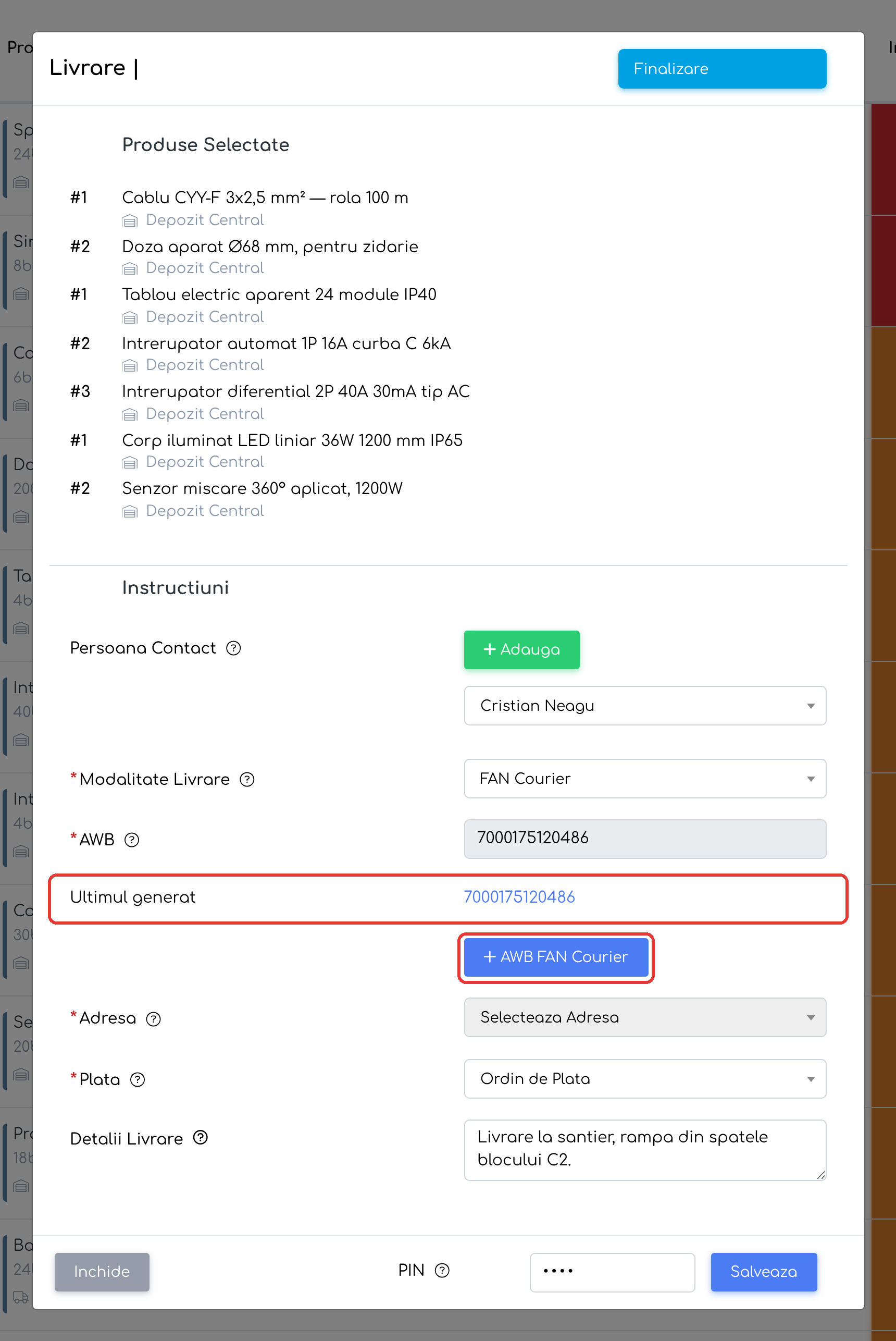Open the Cristian Neagu contact dropdown

coord(645,705)
